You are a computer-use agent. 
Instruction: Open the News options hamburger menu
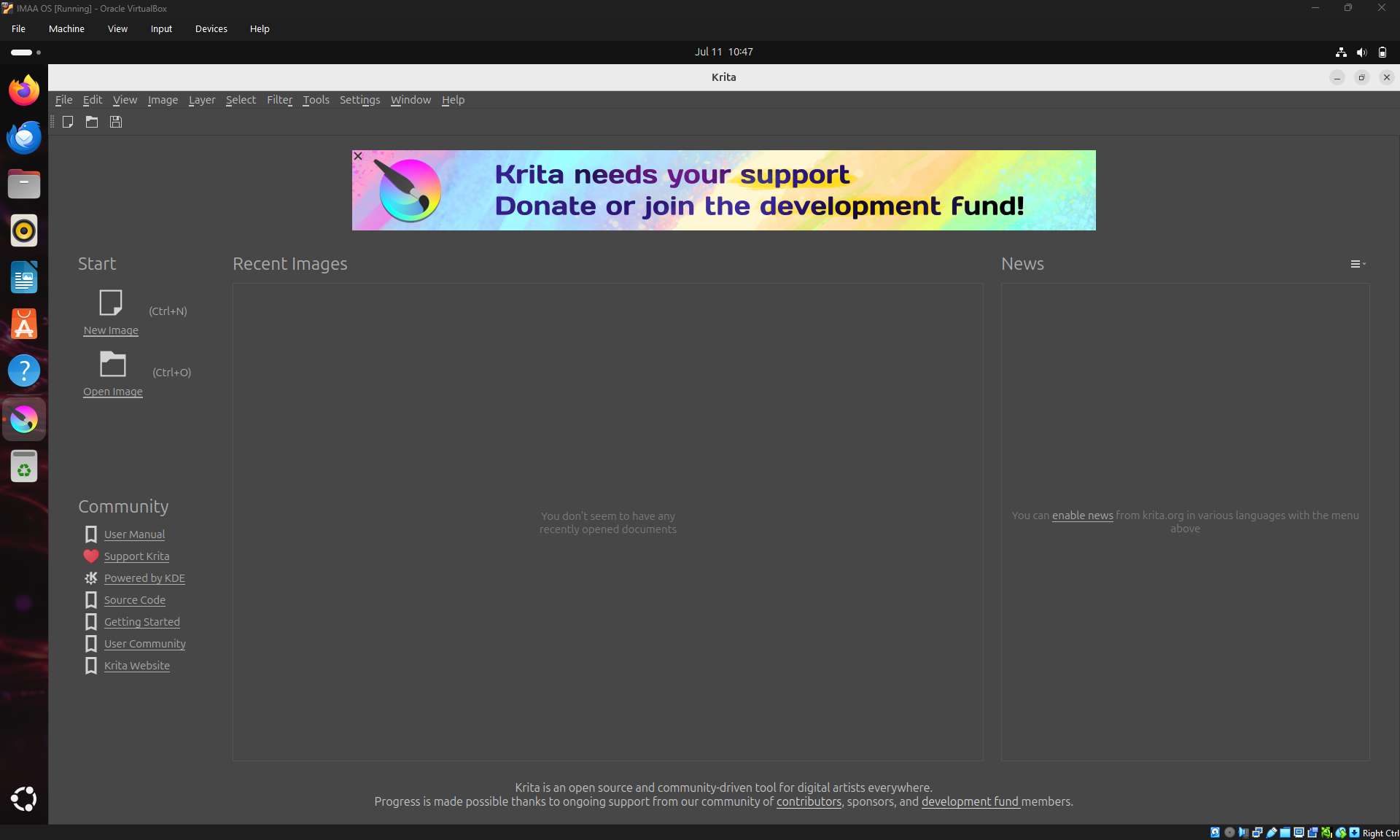tap(1358, 264)
